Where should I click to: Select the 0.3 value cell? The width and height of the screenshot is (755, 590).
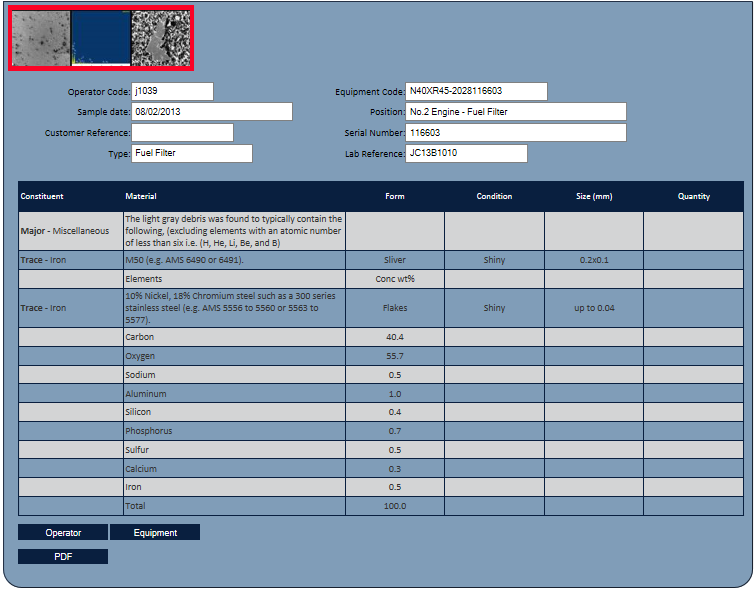395,468
